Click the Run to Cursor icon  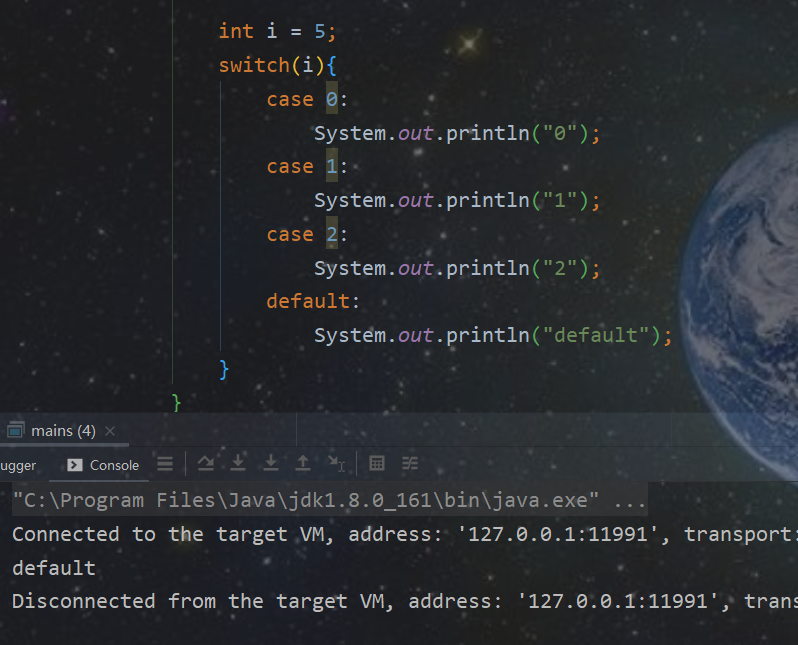pyautogui.click(x=336, y=463)
